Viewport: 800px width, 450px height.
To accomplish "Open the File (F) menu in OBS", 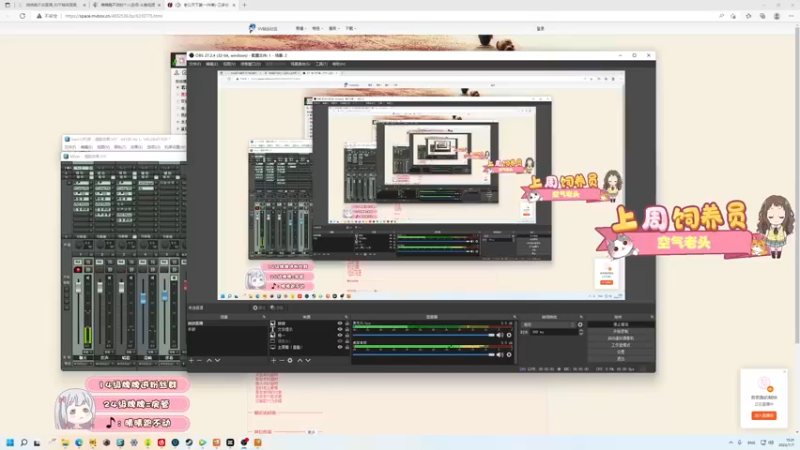I will 195,64.
